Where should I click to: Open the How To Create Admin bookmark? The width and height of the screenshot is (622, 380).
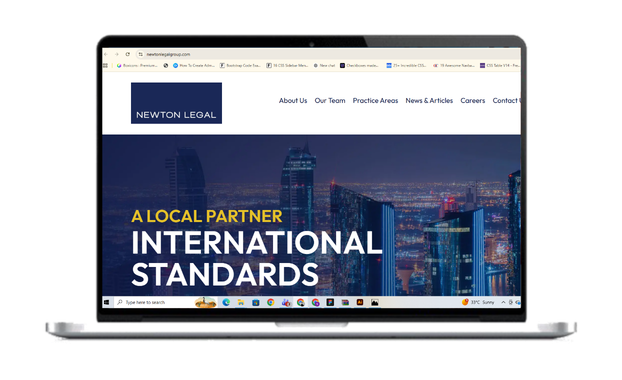point(194,65)
